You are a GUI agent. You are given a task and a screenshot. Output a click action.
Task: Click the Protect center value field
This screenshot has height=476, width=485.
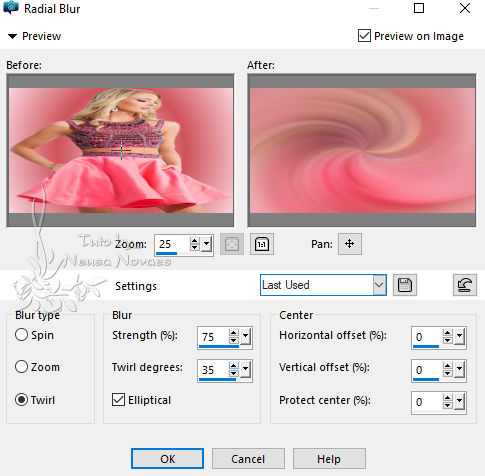click(427, 402)
